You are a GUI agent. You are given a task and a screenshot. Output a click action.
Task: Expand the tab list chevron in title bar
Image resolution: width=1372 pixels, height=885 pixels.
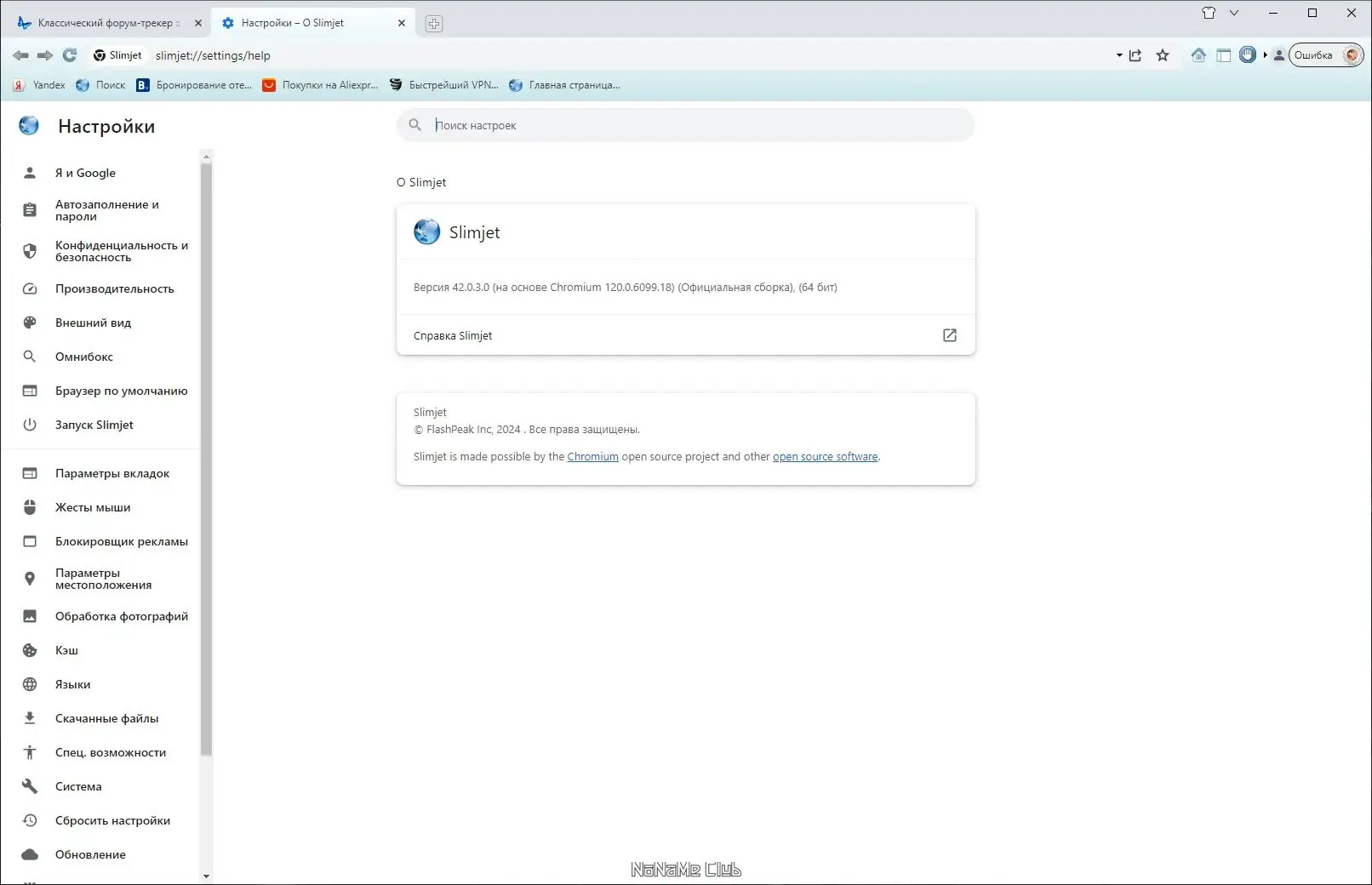(1234, 13)
